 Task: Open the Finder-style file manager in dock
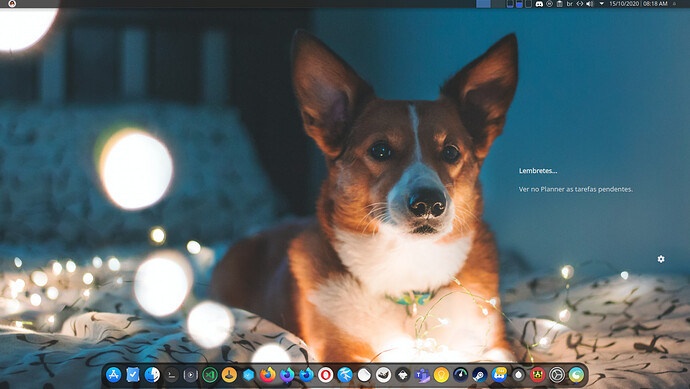152,374
